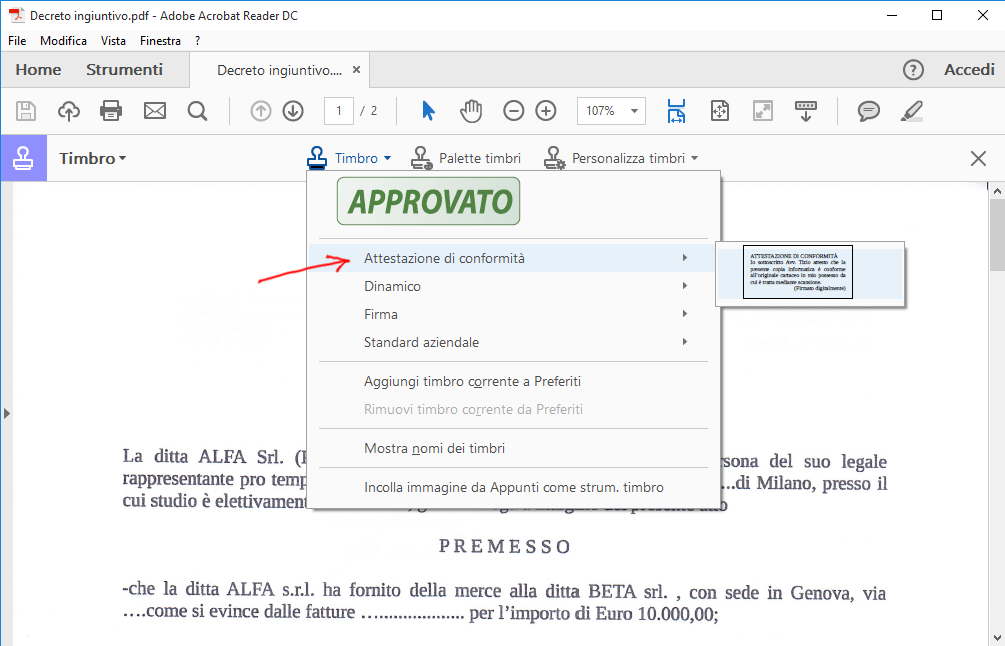The image size is (1005, 646).
Task: Open the zoom level 107% dropdown
Action: tap(610, 111)
